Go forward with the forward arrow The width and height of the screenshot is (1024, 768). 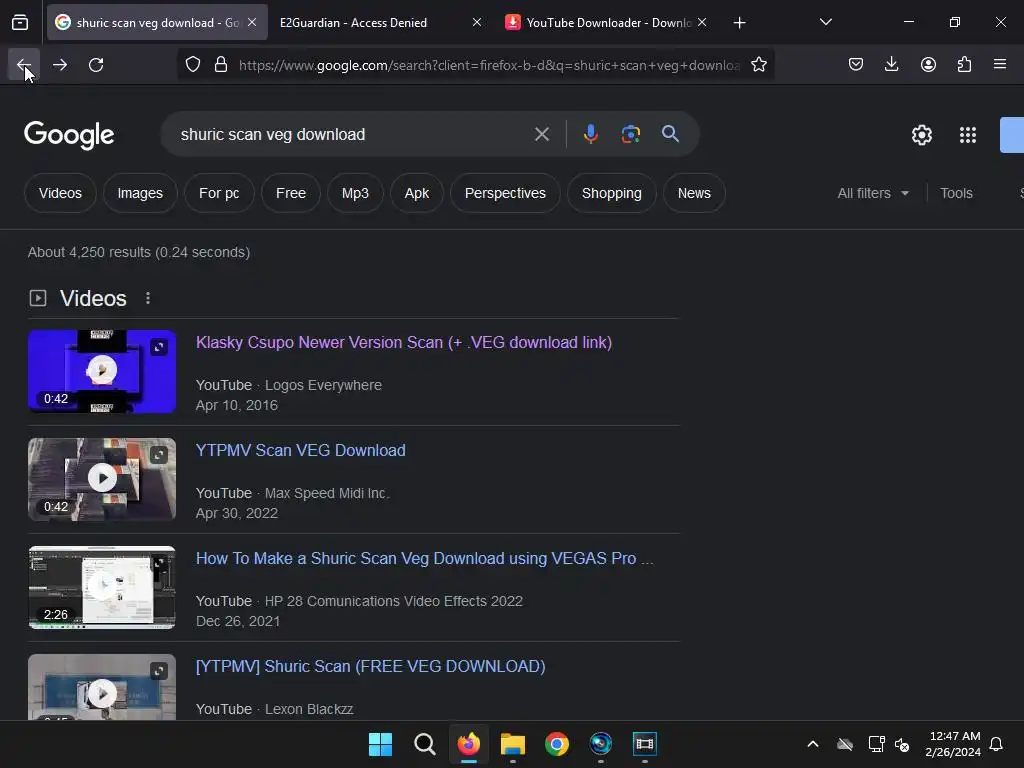[x=60, y=65]
